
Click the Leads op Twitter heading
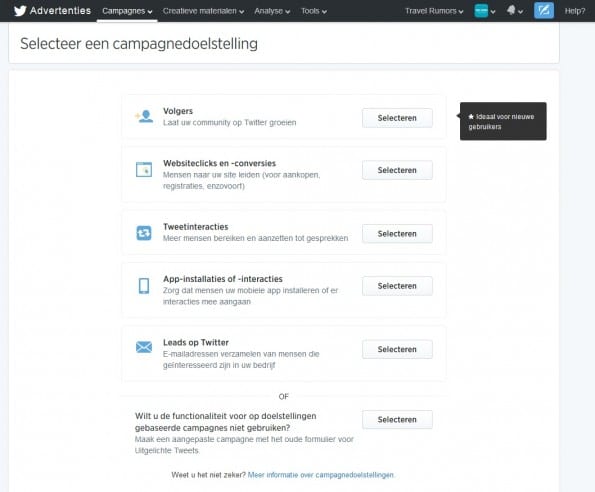click(196, 342)
